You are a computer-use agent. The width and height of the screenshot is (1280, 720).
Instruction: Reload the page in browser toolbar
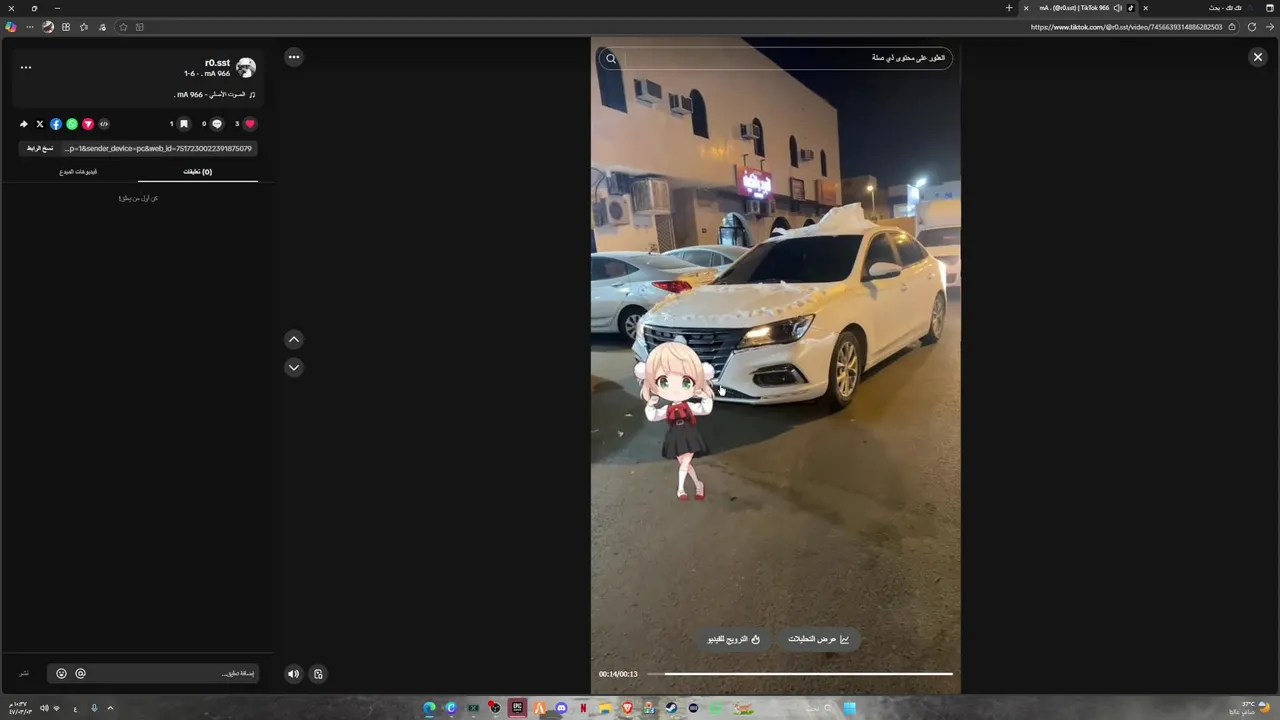[x=1252, y=27]
